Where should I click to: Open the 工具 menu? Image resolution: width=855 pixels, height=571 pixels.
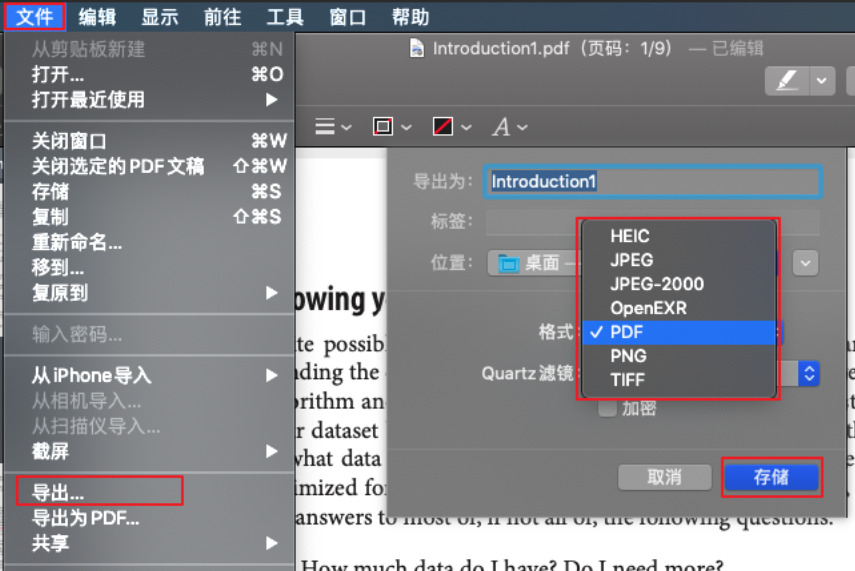285,17
